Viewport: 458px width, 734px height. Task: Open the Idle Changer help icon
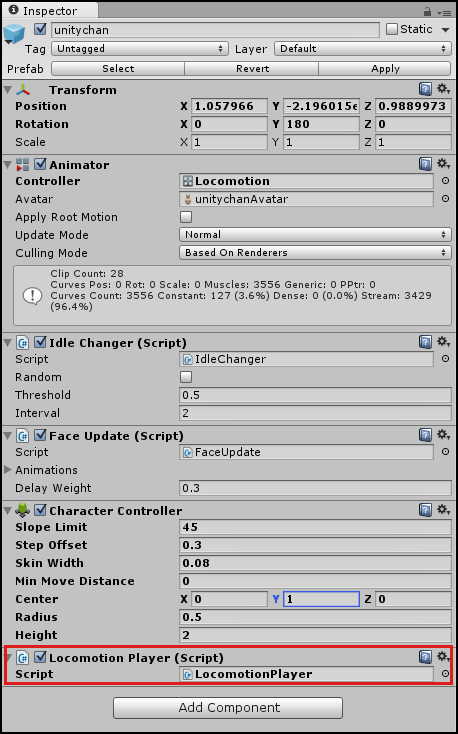[425, 342]
